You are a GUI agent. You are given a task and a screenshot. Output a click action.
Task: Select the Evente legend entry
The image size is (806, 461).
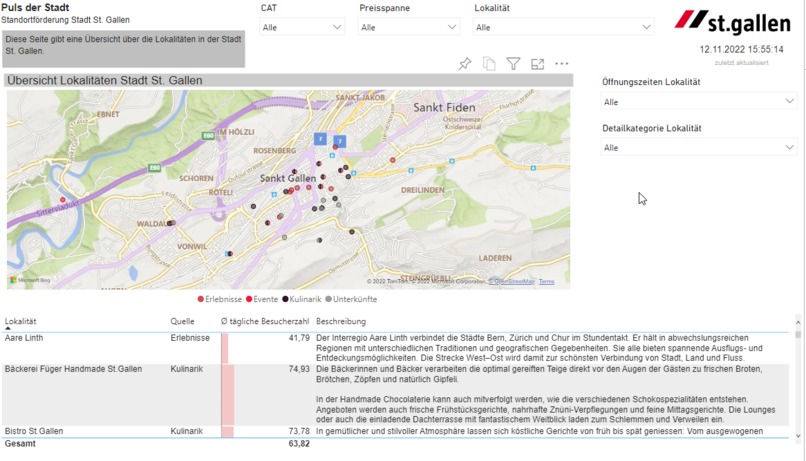coord(262,299)
